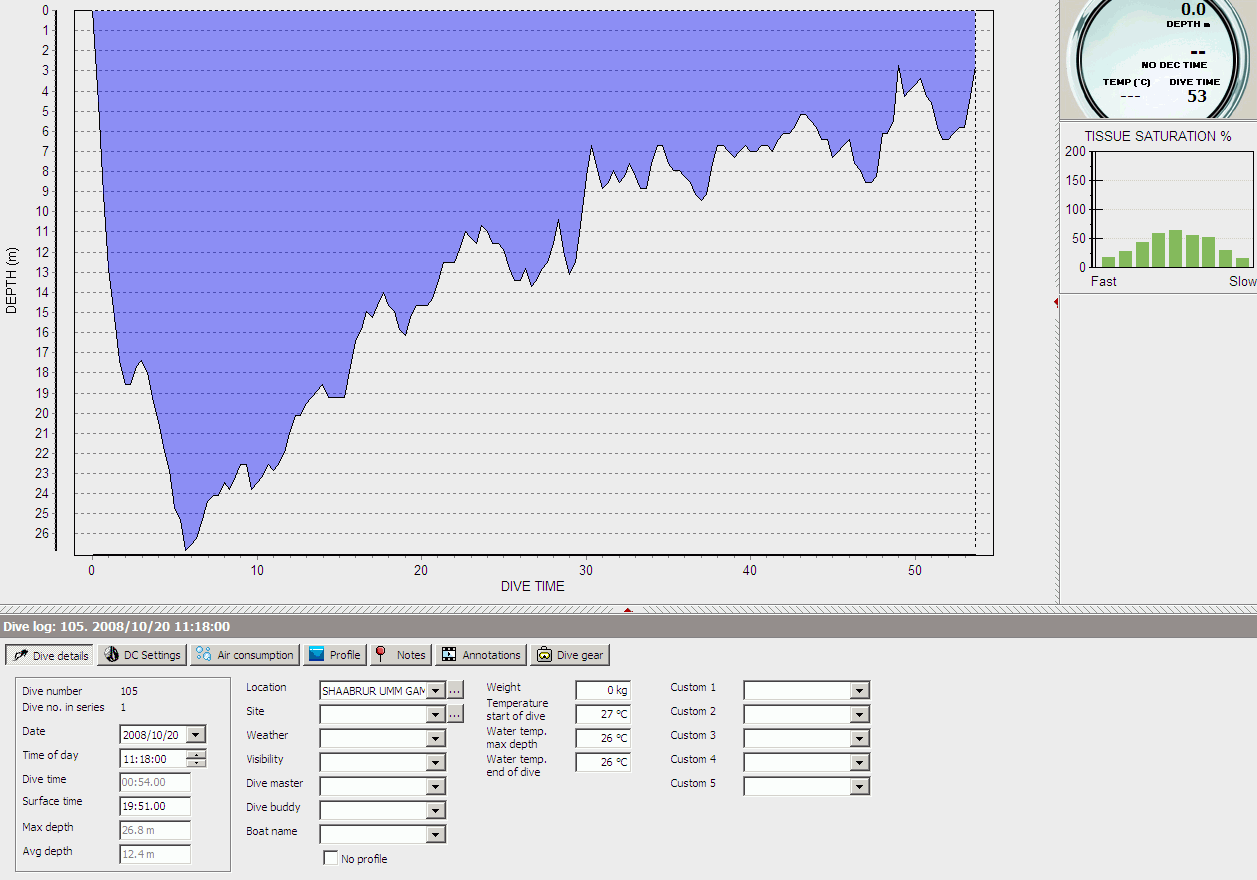Click into the Weight input field
Viewport: 1257px width, 880px height.
602,690
